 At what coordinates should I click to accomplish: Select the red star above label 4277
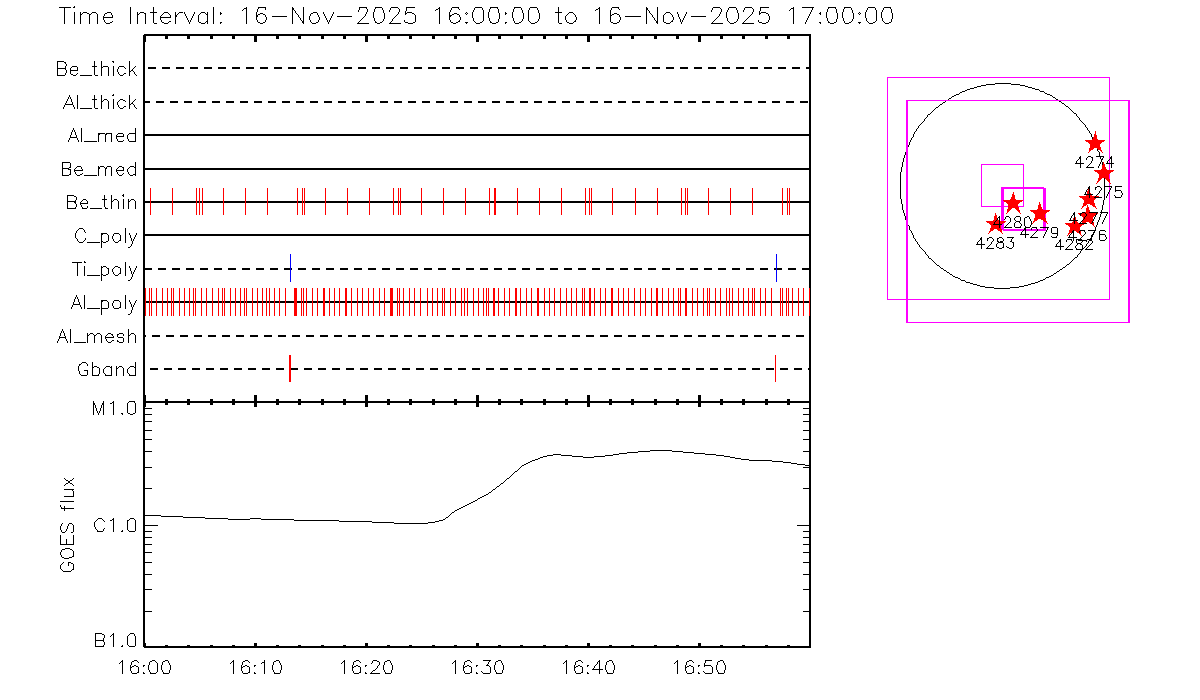(x=1089, y=199)
